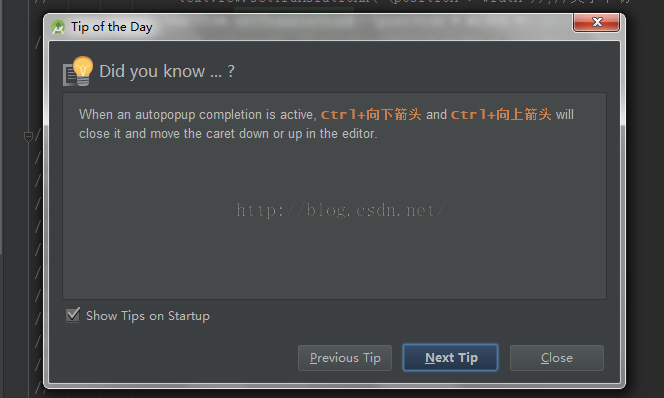Viewport: 664px width, 398px height.
Task: Click the Android Studio title bar icon
Action: click(x=58, y=27)
